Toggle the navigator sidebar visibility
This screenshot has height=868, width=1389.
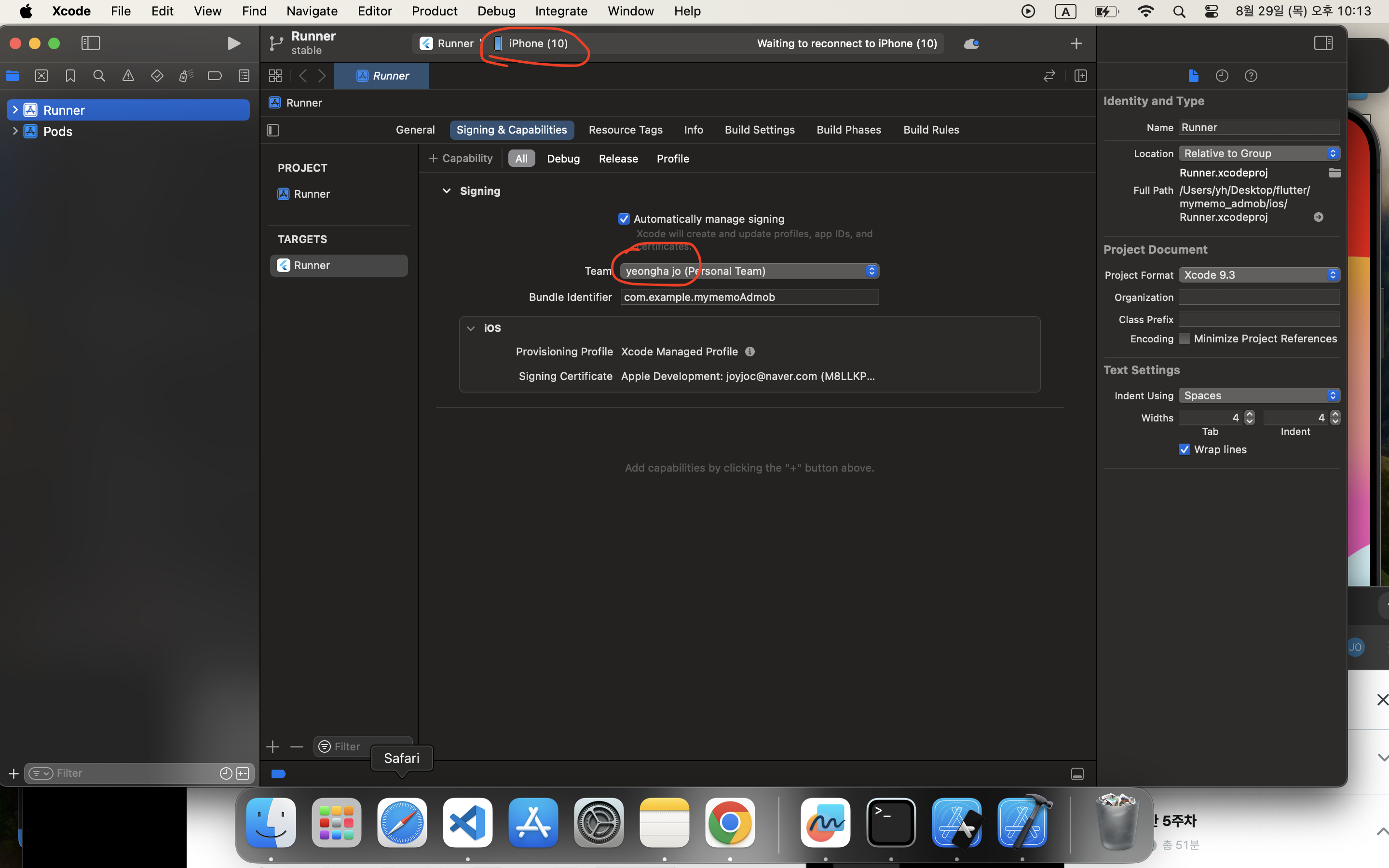[91, 43]
